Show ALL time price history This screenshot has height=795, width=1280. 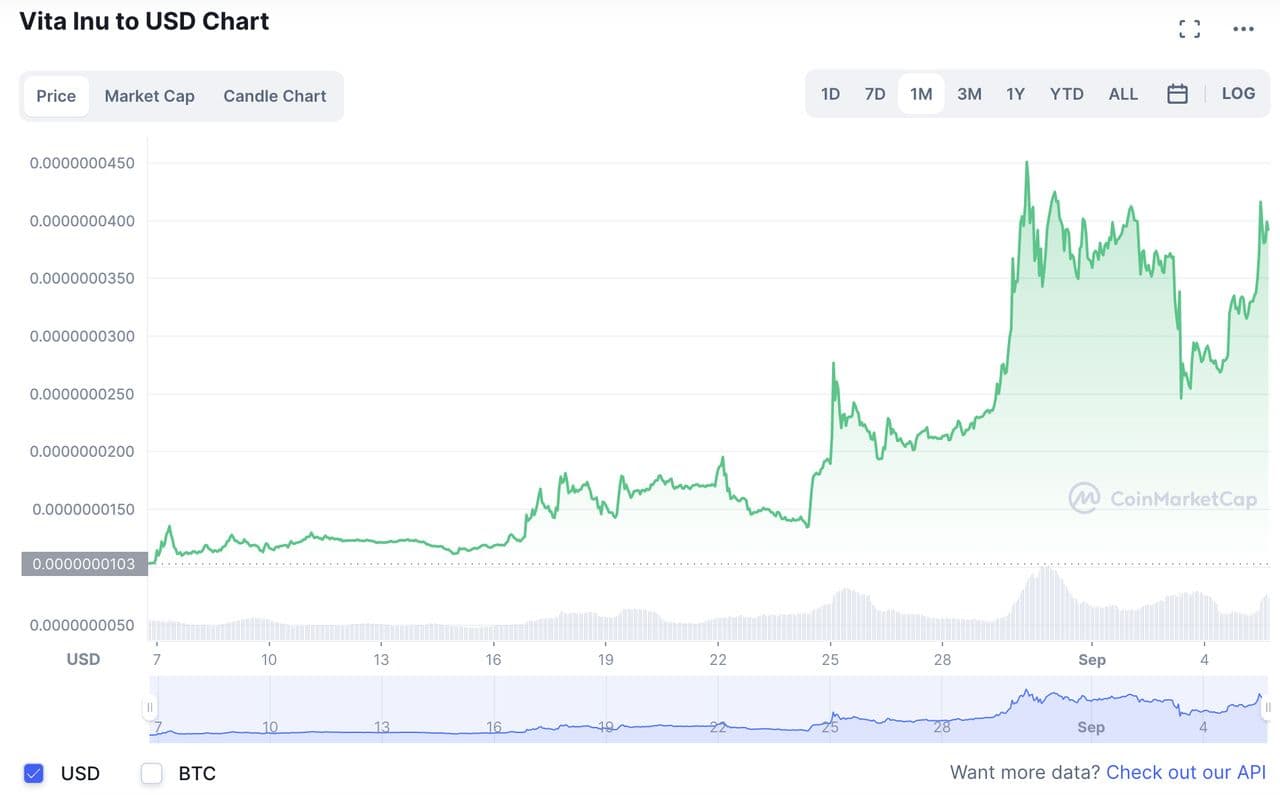coord(1123,94)
